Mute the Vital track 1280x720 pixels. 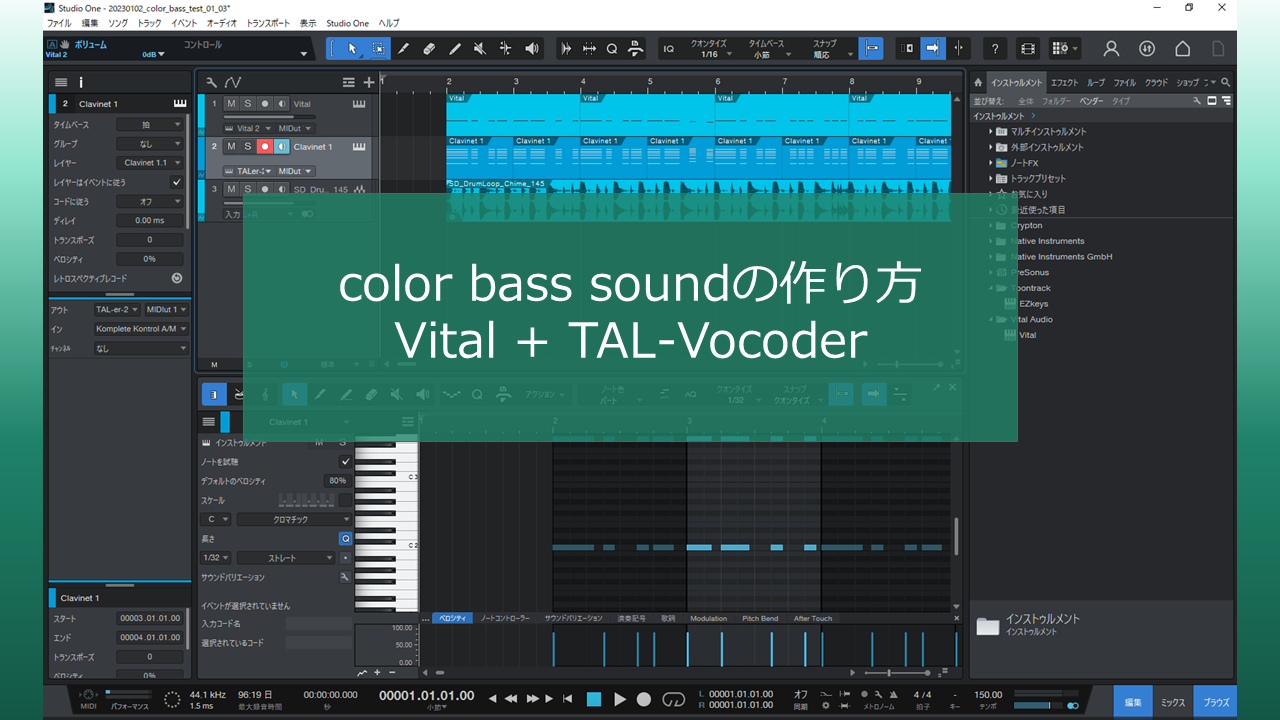(x=231, y=104)
